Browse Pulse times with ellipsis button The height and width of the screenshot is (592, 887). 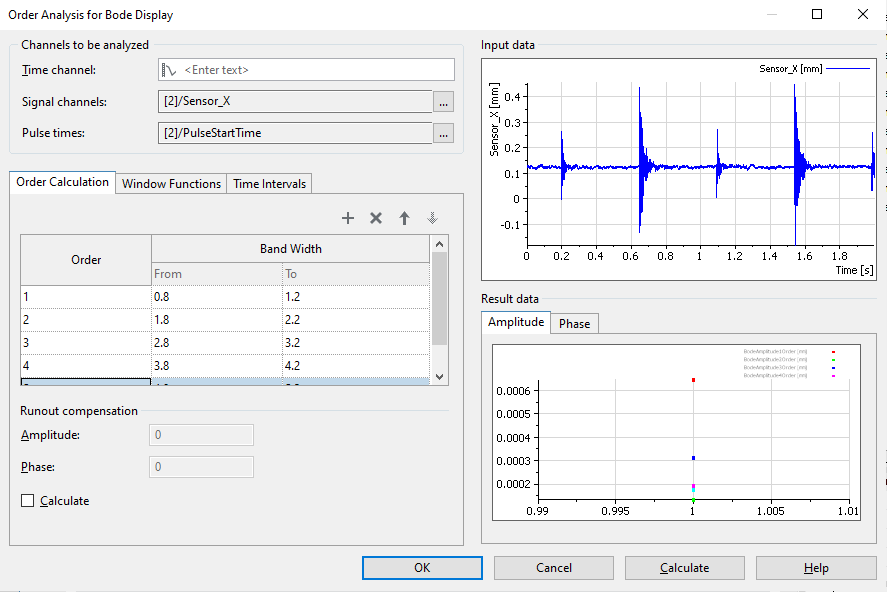point(444,133)
